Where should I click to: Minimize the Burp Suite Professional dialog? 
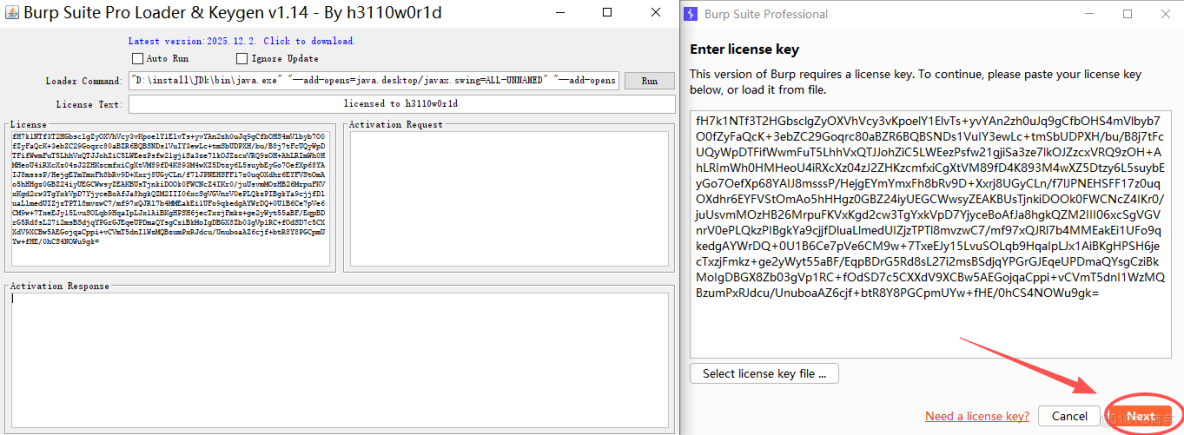[x=1084, y=15]
